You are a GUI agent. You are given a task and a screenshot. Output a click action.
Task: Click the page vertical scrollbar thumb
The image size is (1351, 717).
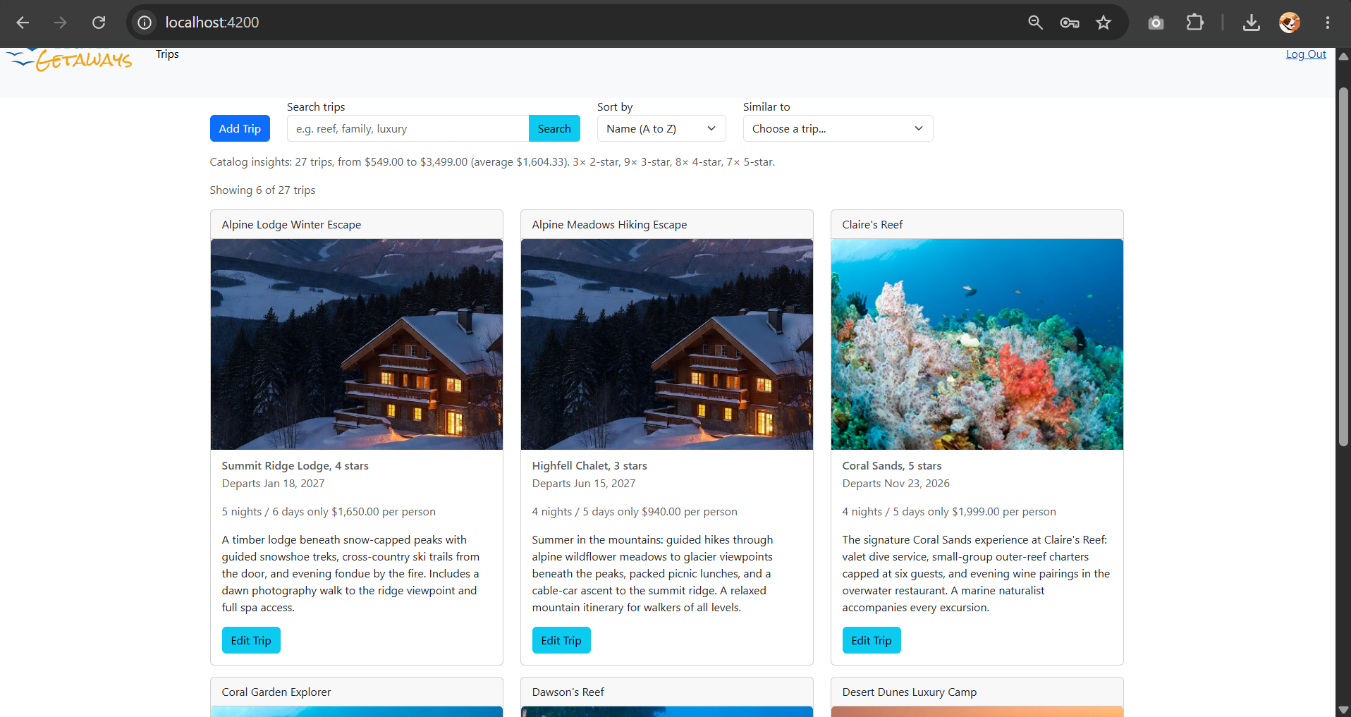tap(1343, 266)
